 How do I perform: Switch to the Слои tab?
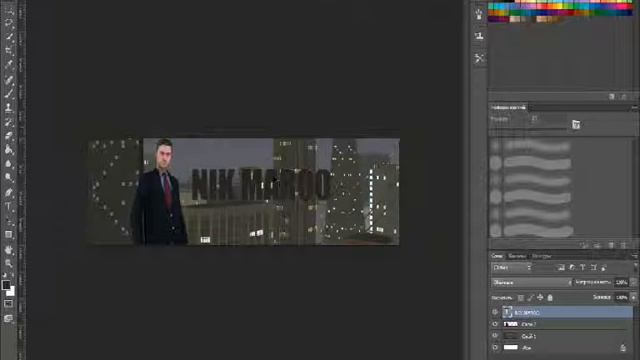click(x=497, y=256)
